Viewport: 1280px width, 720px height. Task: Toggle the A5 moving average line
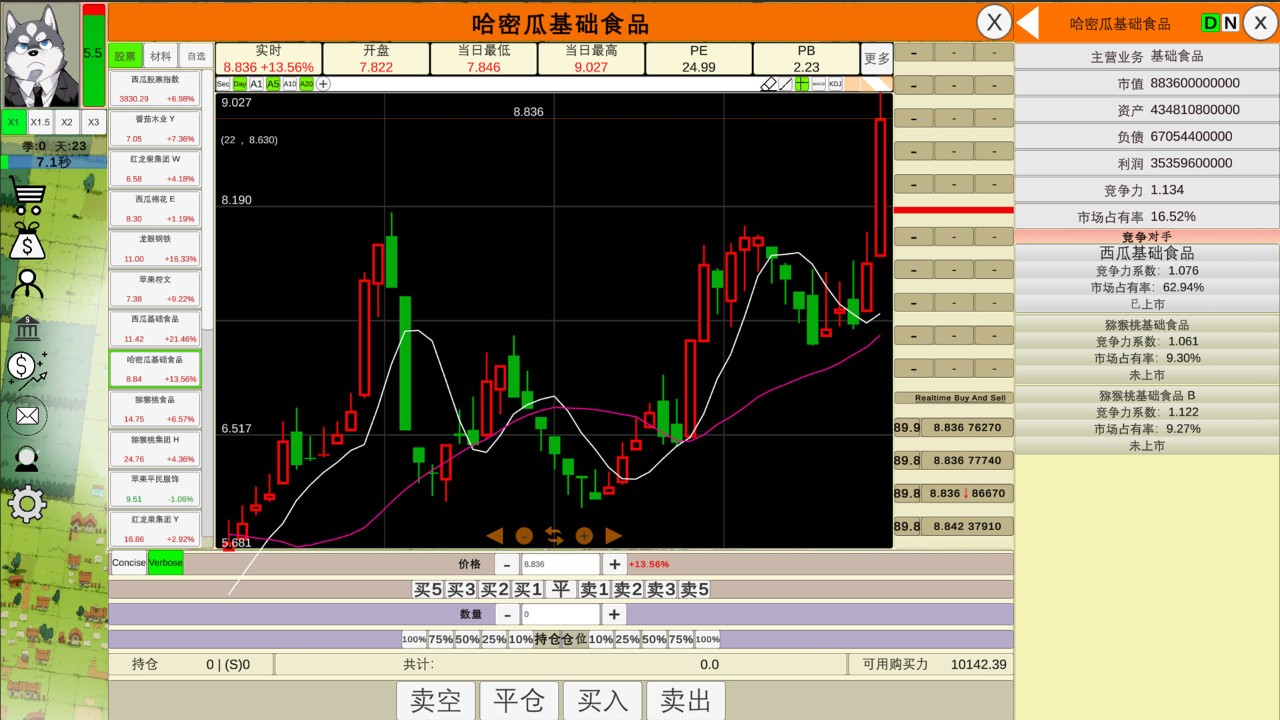(x=273, y=84)
